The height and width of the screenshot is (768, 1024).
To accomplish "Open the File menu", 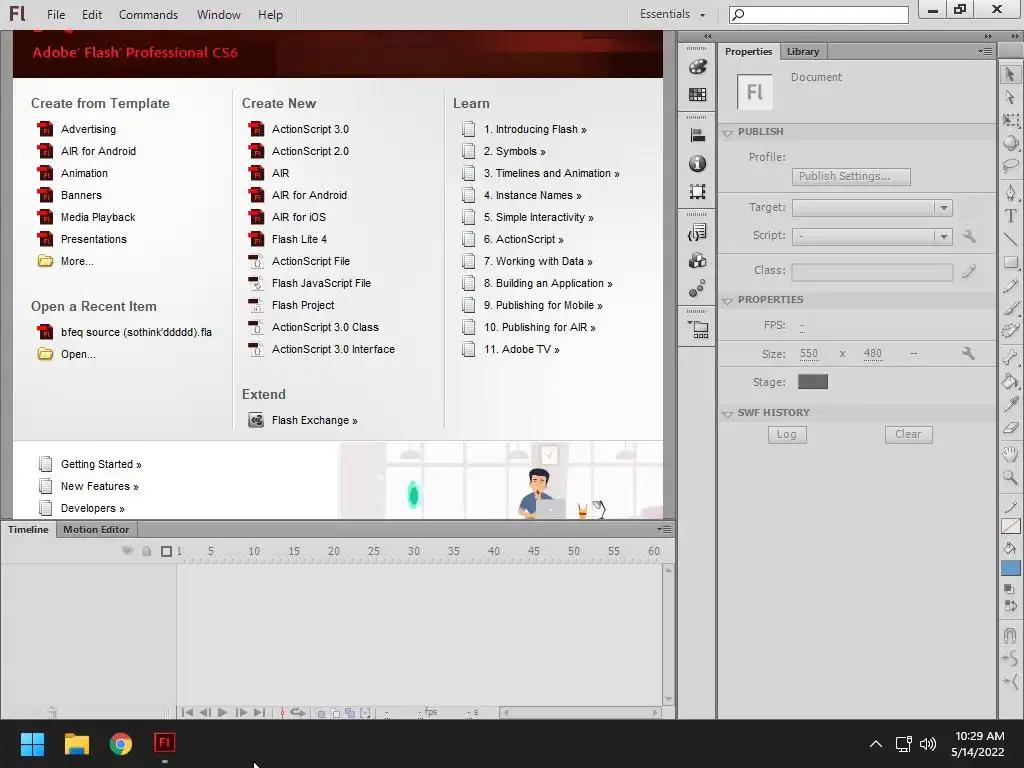I will pos(56,14).
